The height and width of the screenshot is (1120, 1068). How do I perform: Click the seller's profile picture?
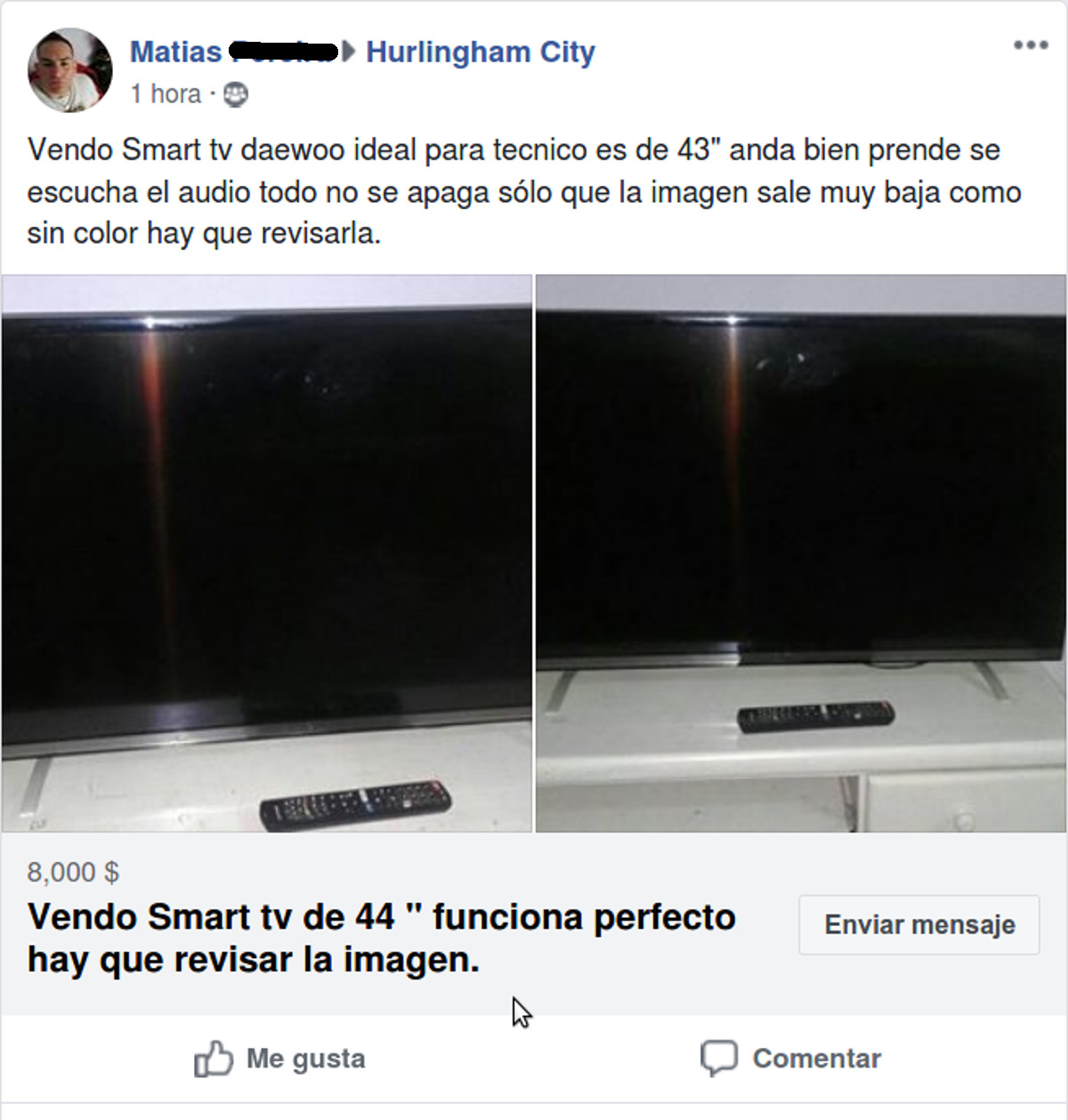70,70
